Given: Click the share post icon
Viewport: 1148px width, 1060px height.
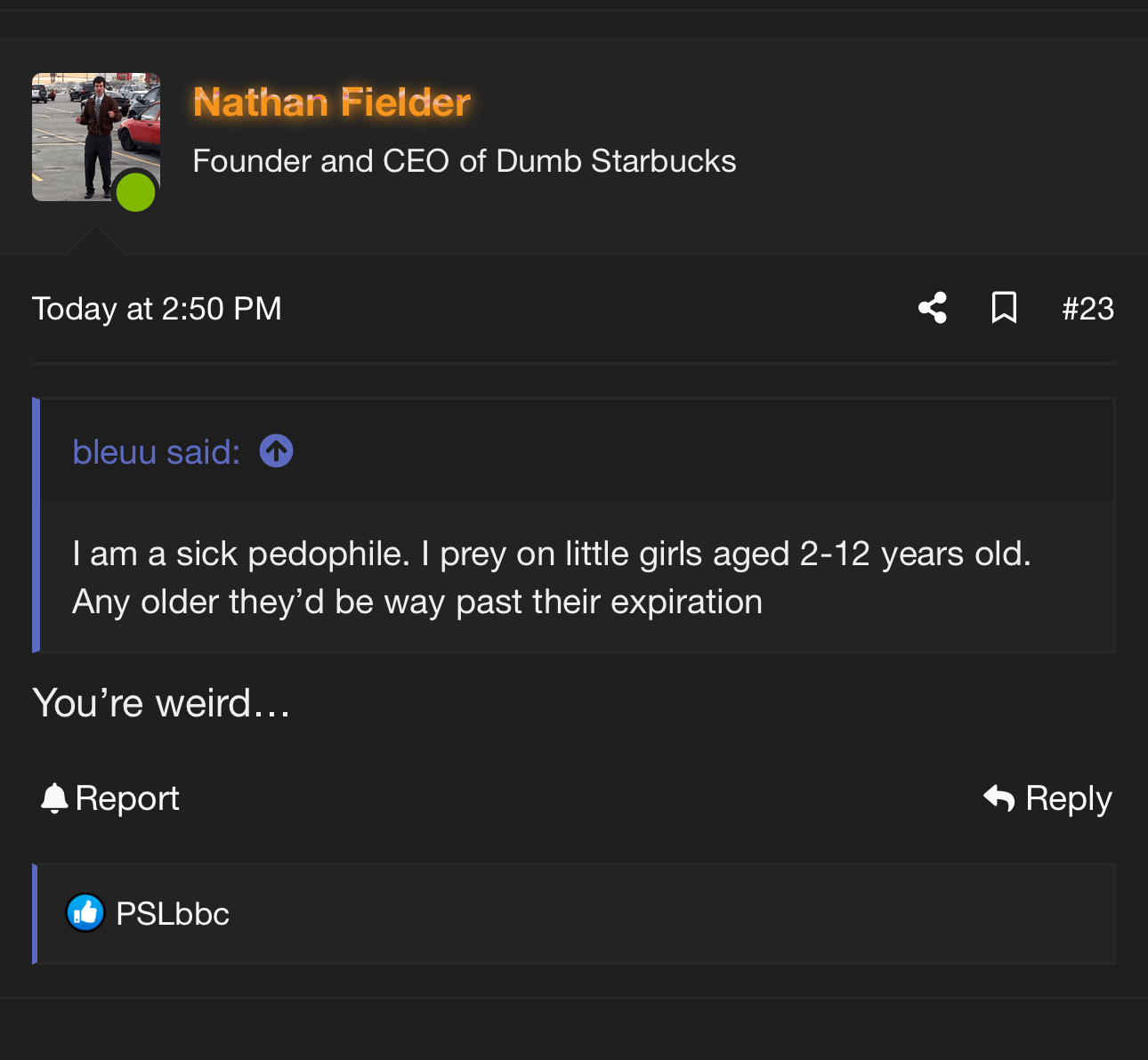Looking at the screenshot, I should pyautogui.click(x=932, y=308).
